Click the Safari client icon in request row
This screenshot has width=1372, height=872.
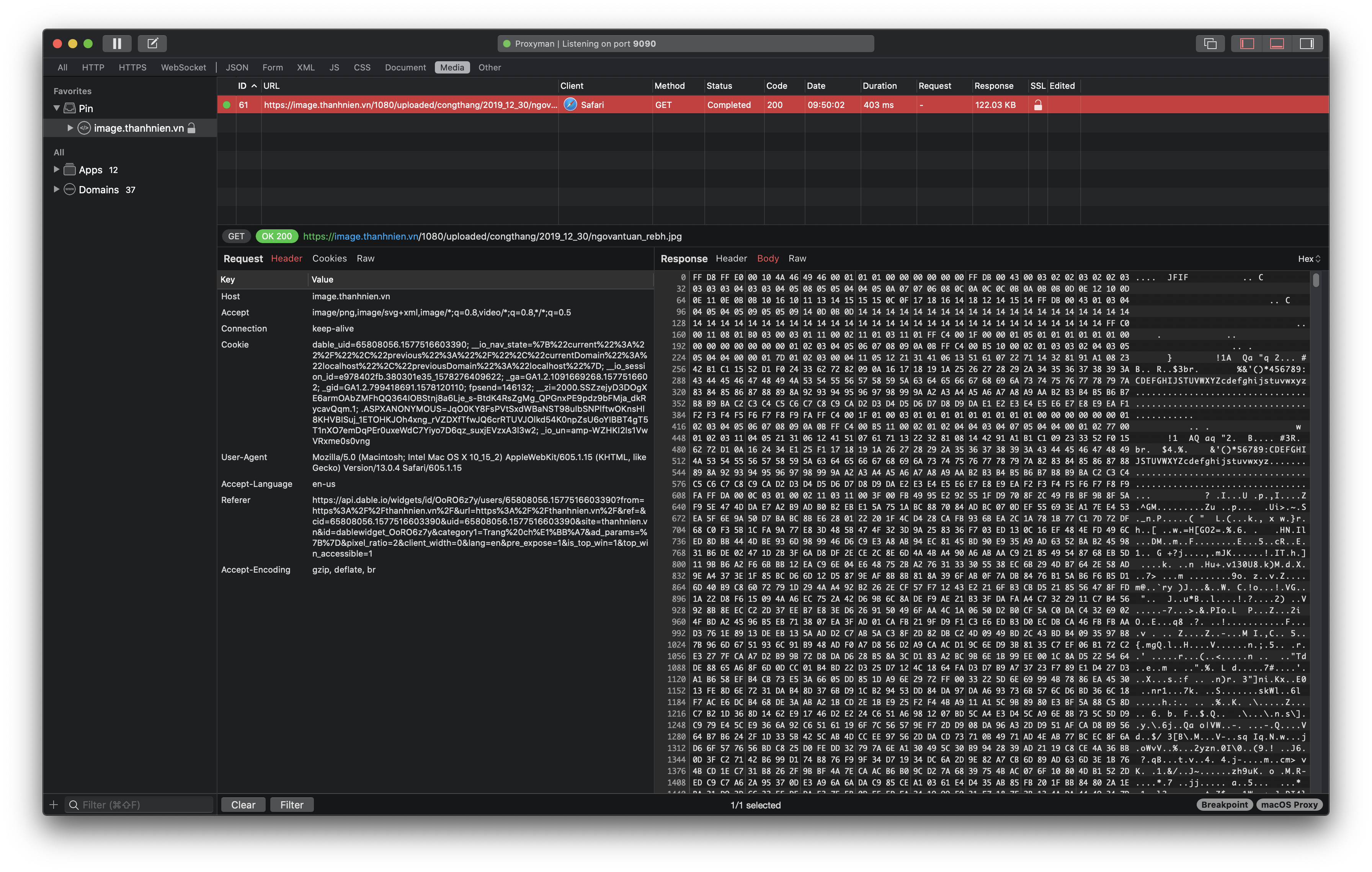click(x=570, y=105)
